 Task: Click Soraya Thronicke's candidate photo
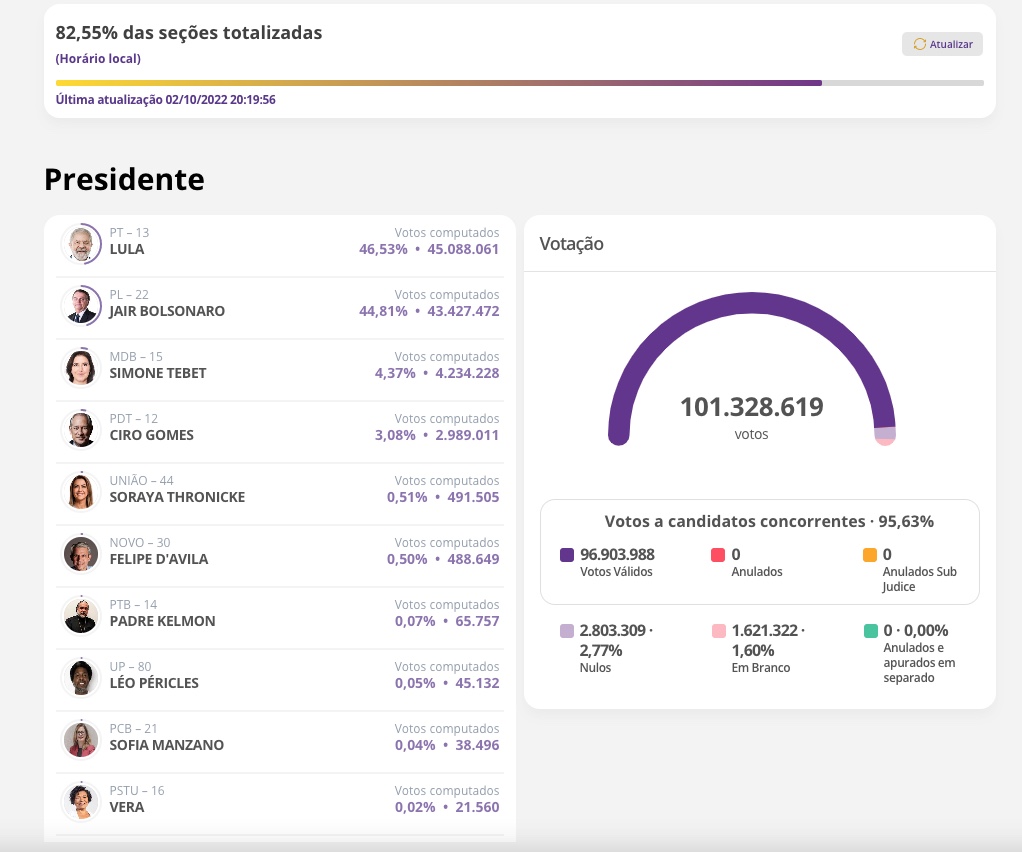(x=80, y=491)
